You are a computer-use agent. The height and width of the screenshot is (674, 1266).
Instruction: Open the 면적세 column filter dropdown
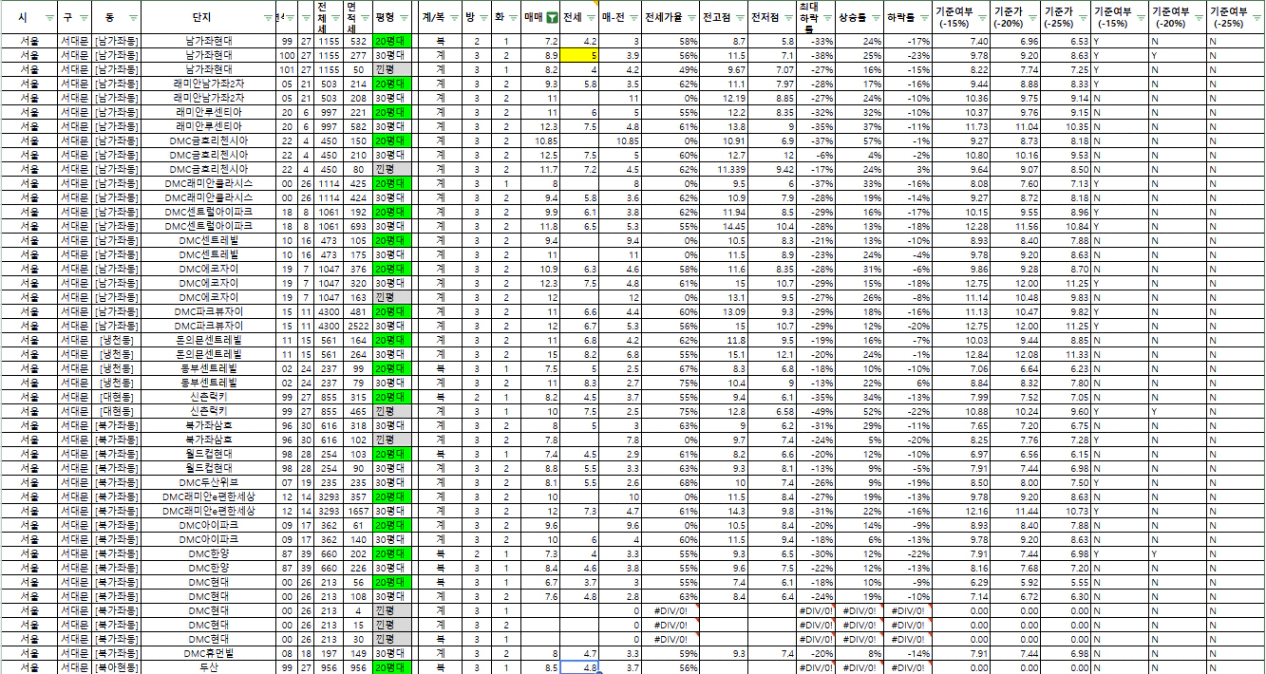[x=365, y=19]
